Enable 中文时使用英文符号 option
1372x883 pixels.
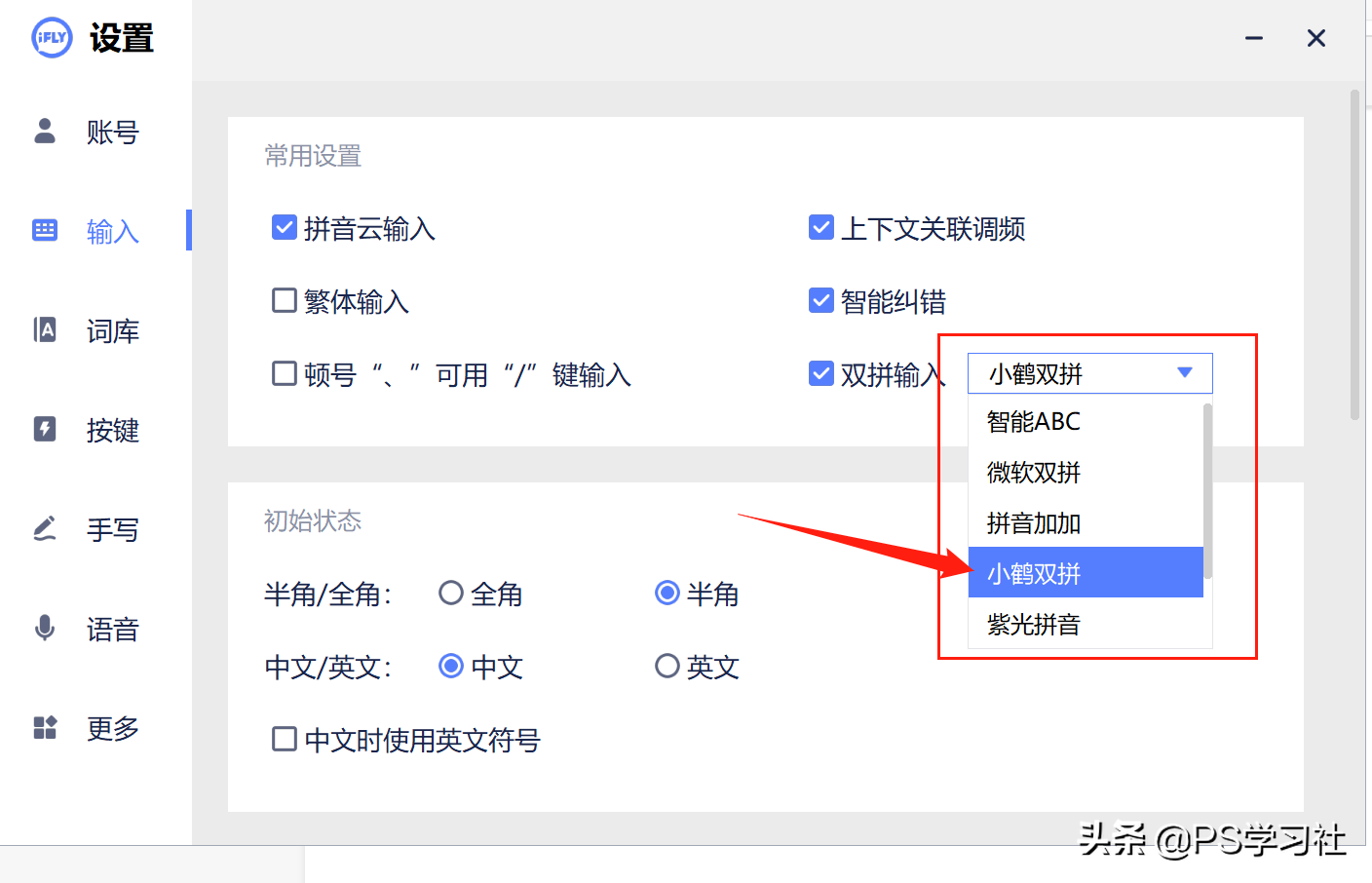click(x=284, y=740)
